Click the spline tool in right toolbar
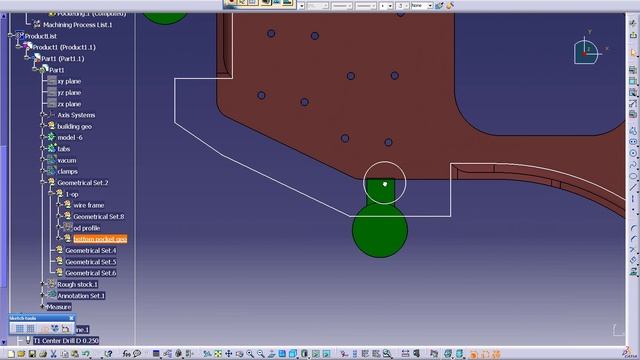The height and width of the screenshot is (360, 640). [633, 165]
